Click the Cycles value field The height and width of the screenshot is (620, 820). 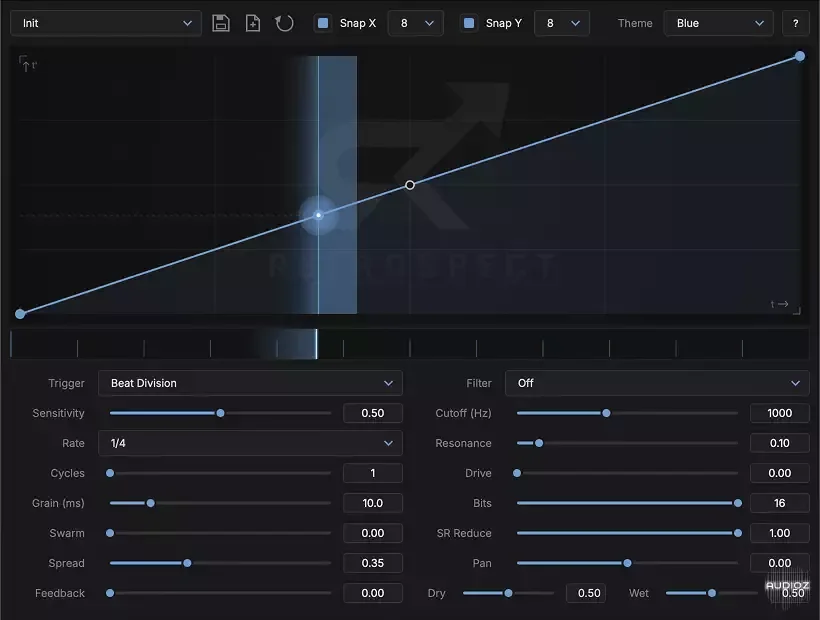373,473
